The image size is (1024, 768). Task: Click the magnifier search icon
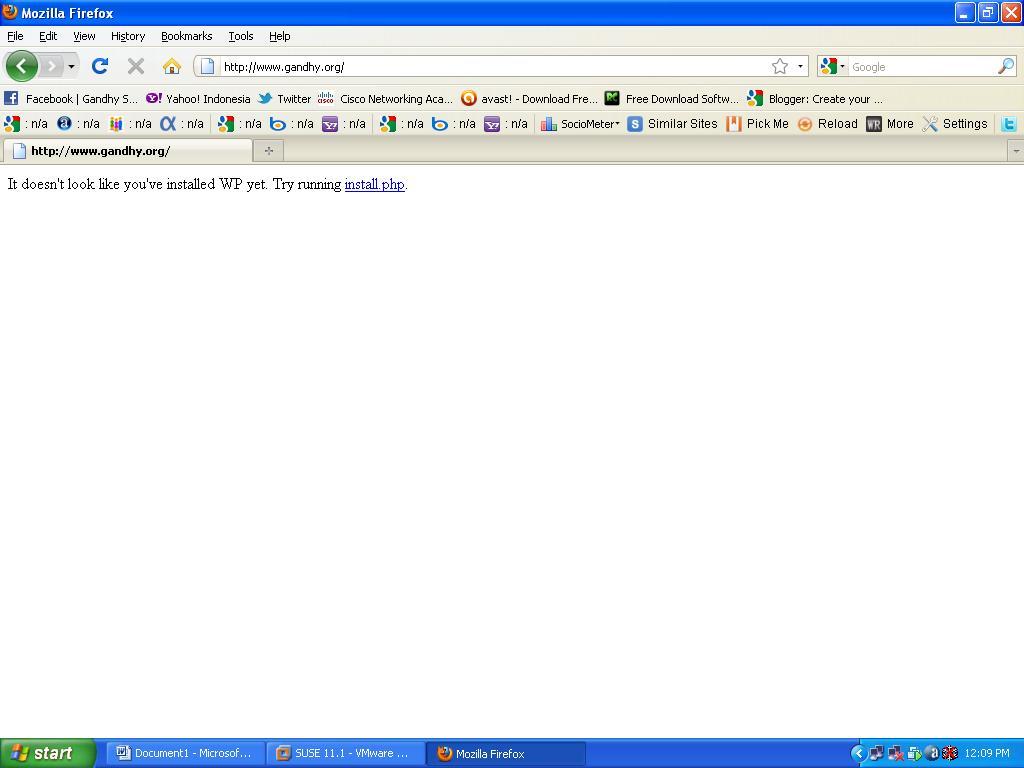[x=1006, y=66]
